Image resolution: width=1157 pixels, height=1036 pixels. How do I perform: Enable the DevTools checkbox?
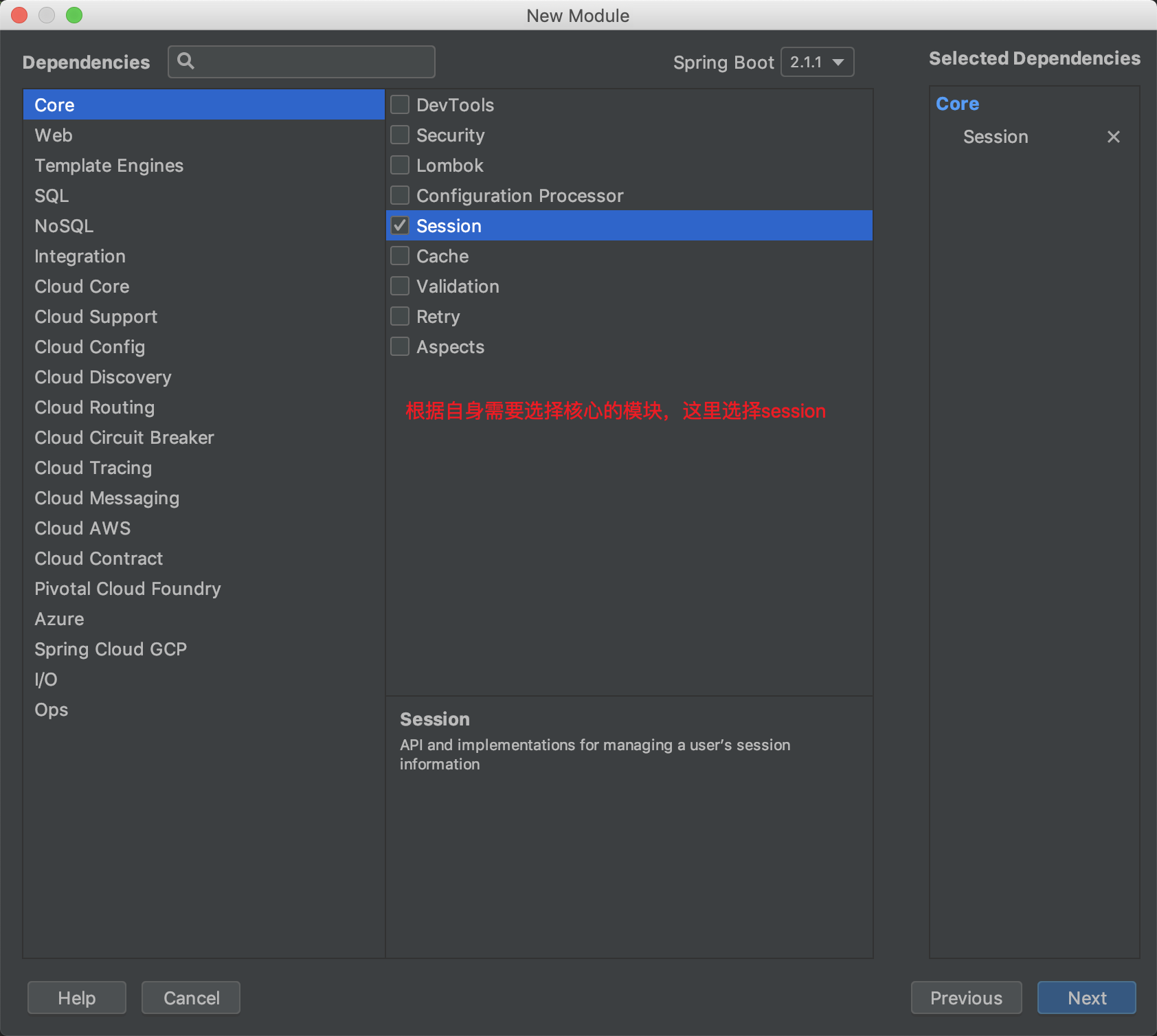point(400,104)
